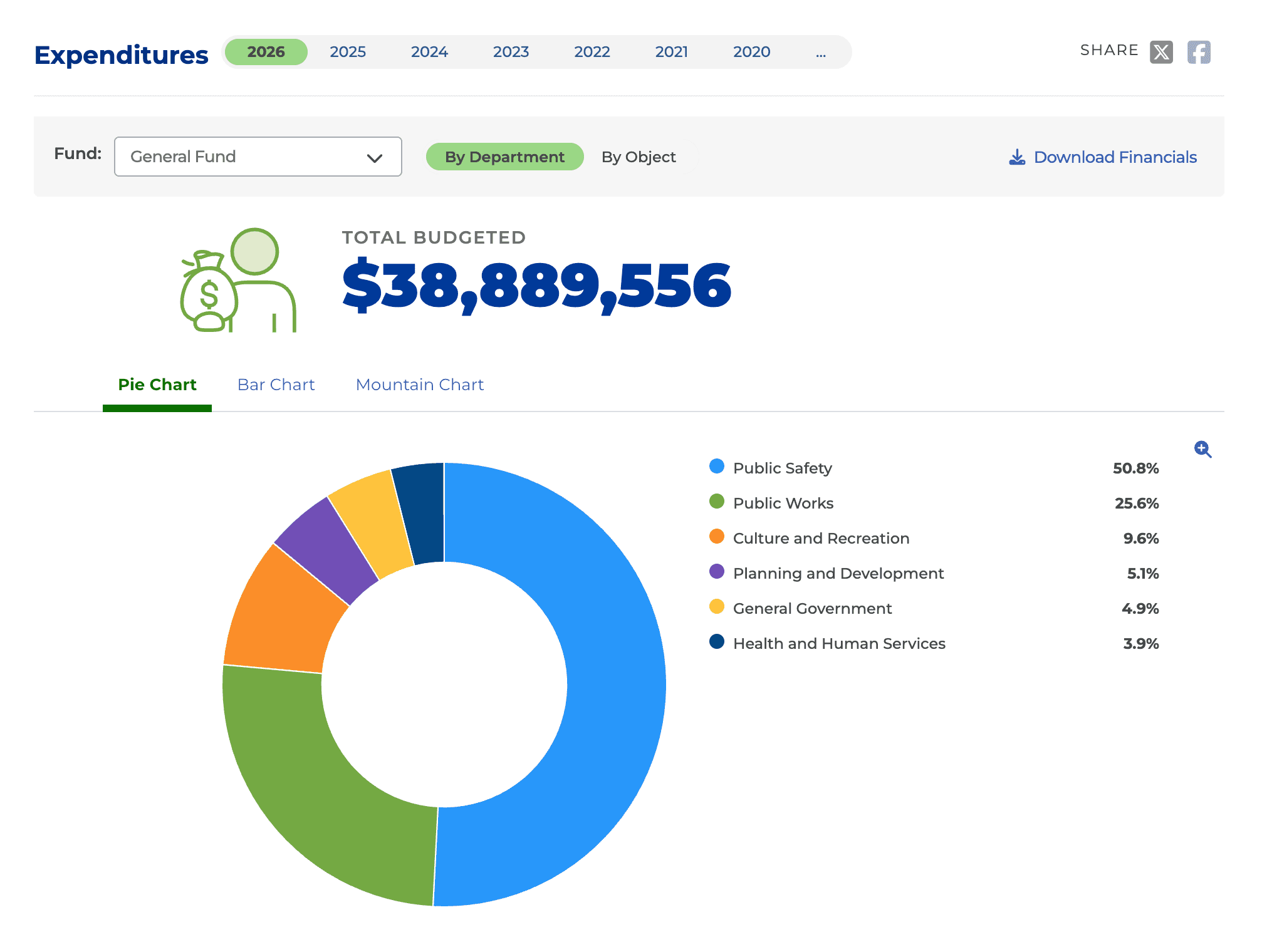Open the Fund selection dropdown
This screenshot has width=1262, height=952.
pos(258,157)
